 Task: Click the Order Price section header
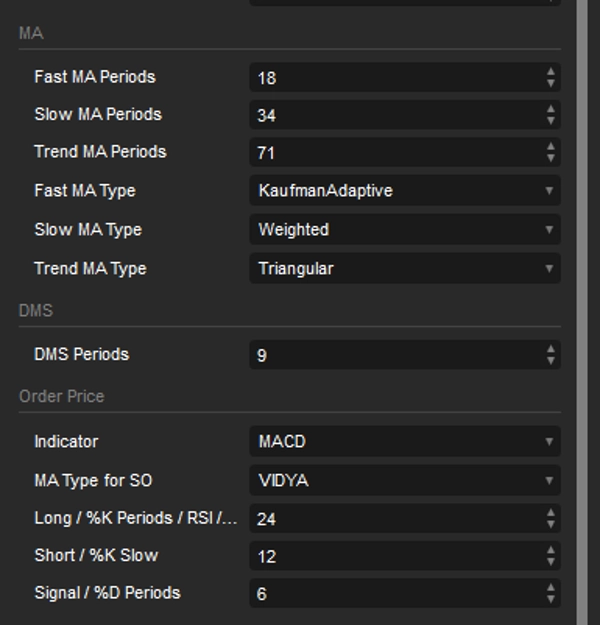(62, 397)
